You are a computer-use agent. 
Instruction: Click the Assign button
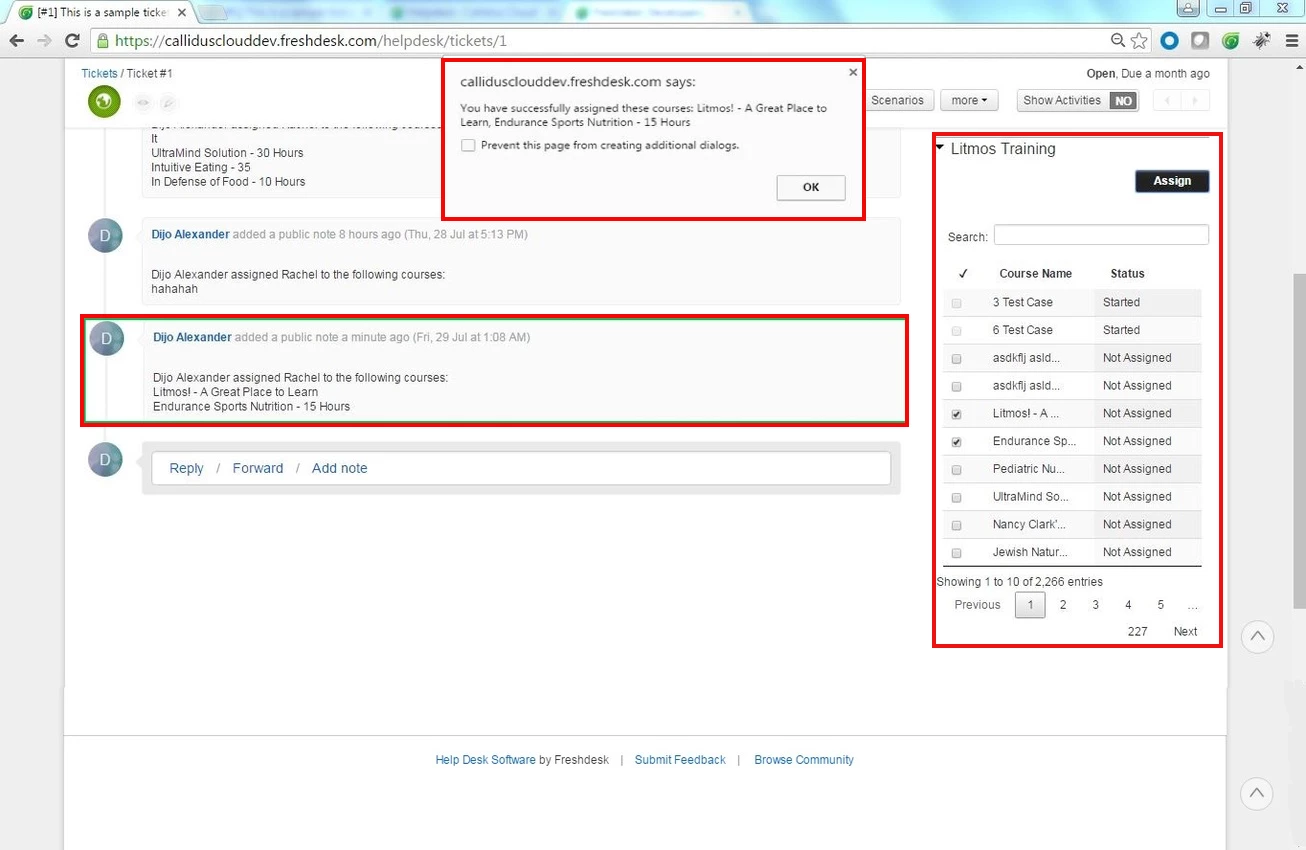coord(1172,181)
